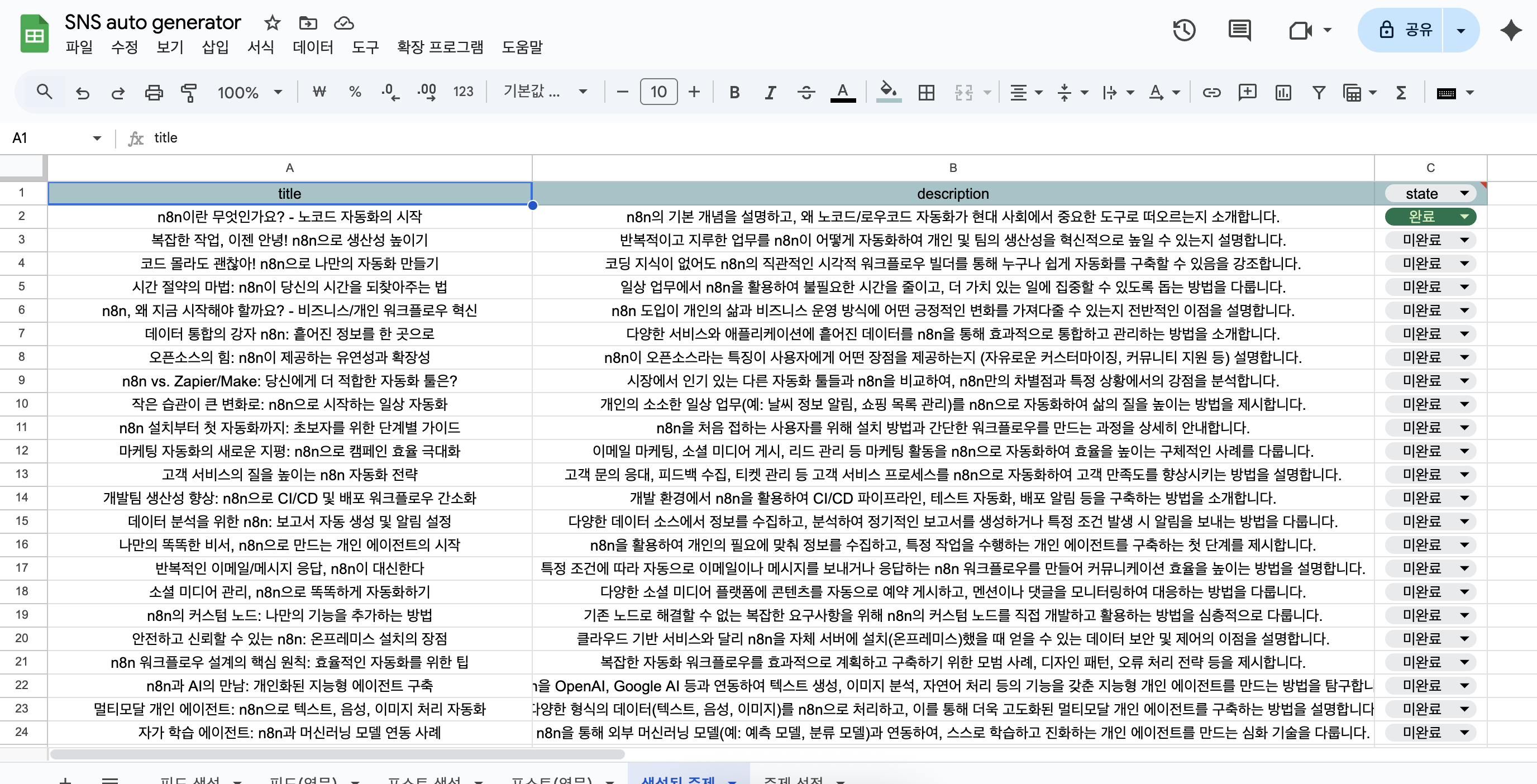The height and width of the screenshot is (784, 1537).
Task: Click the font size input box
Action: 658,92
